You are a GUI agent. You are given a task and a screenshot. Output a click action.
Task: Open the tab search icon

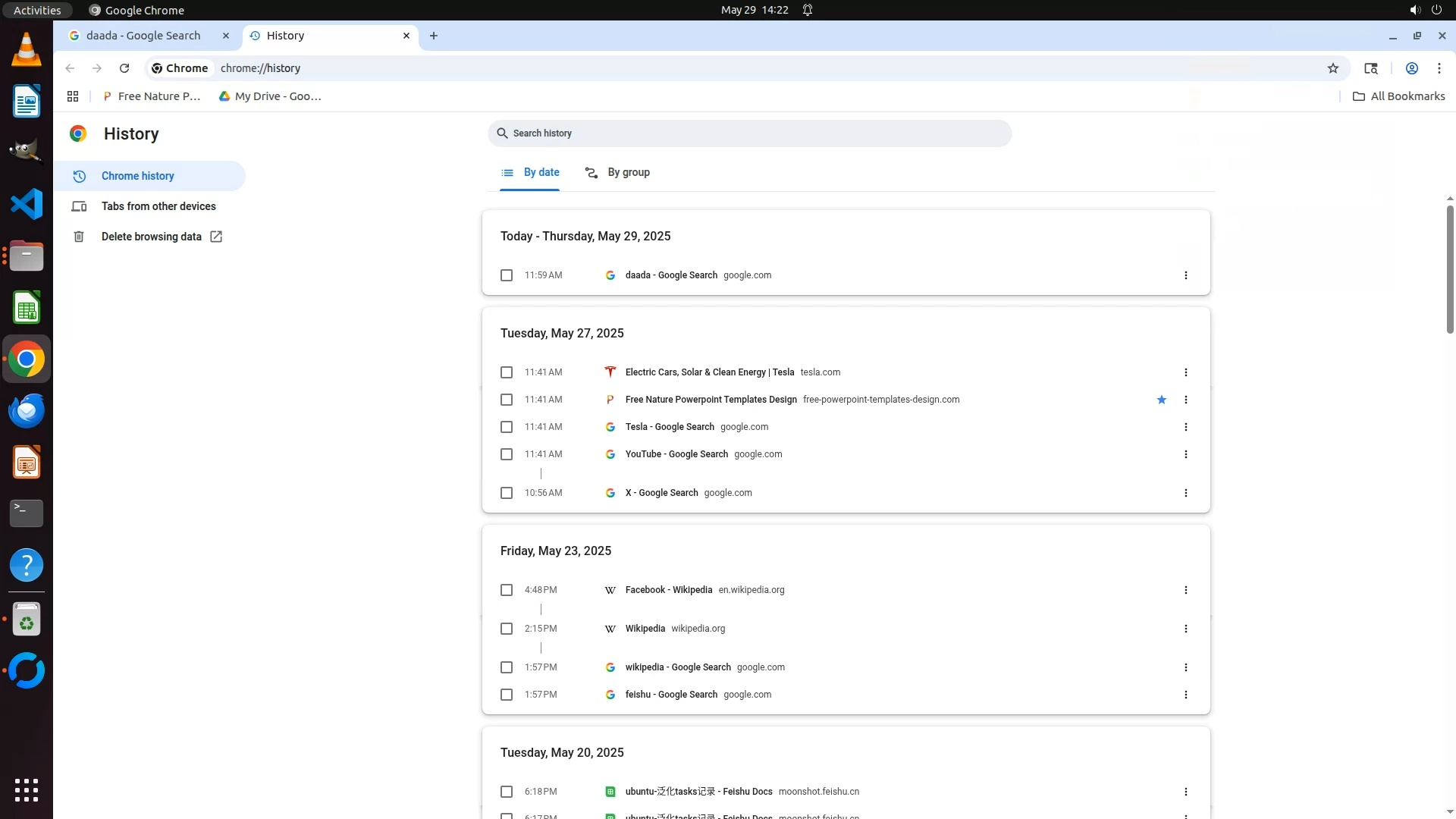[1370, 68]
